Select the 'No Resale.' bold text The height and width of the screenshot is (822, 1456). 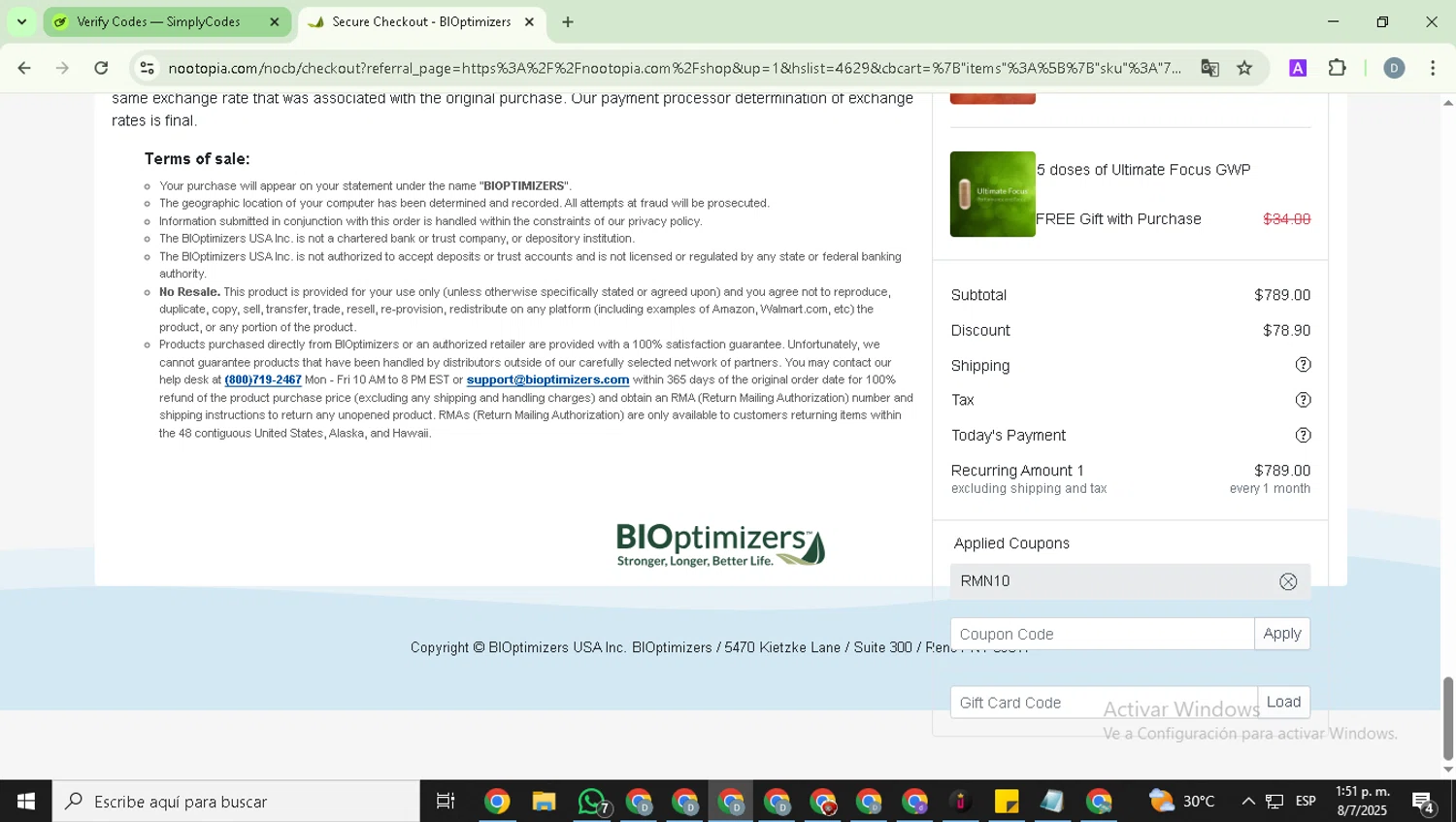(x=189, y=292)
